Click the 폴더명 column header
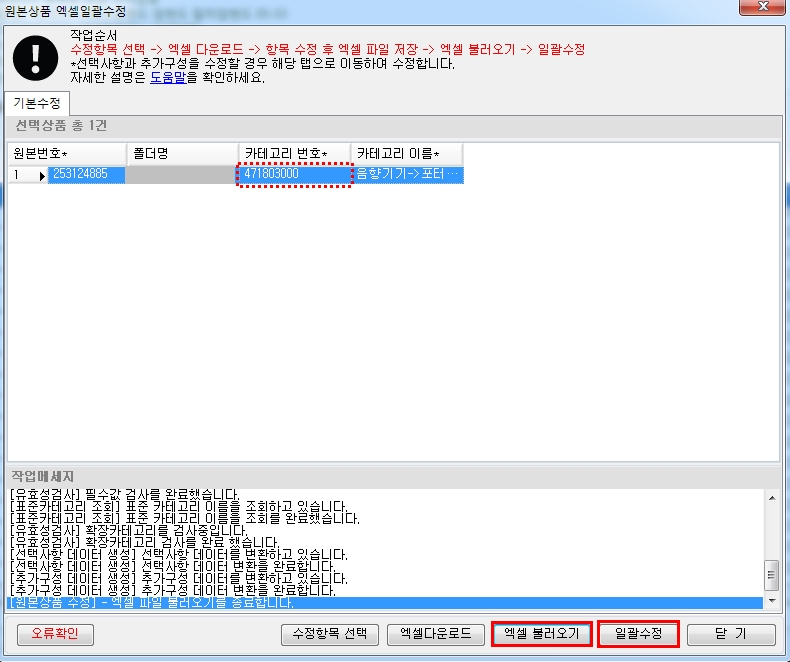The width and height of the screenshot is (790, 662). tap(181, 153)
